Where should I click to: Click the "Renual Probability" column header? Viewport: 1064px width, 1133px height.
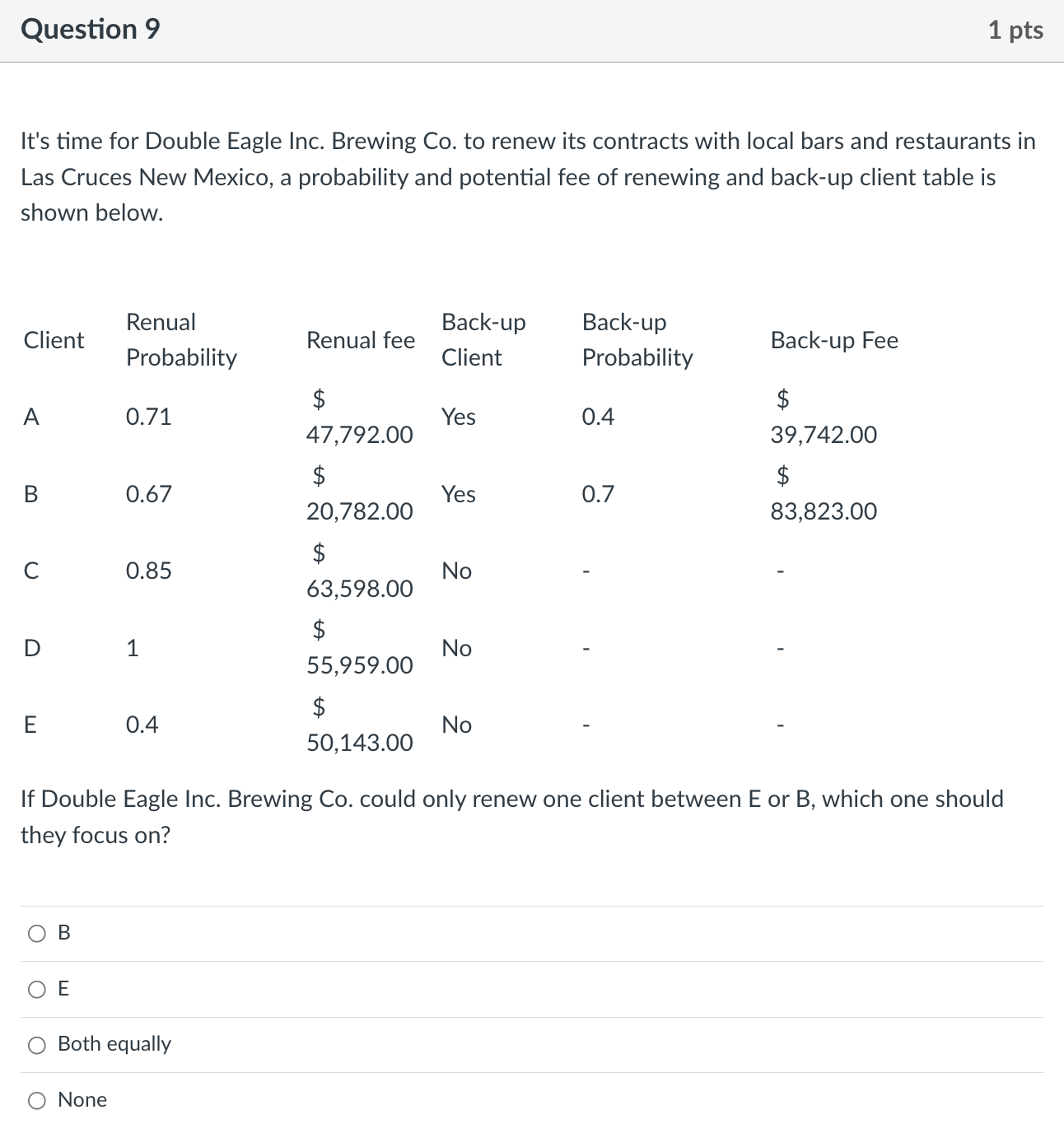click(x=181, y=340)
